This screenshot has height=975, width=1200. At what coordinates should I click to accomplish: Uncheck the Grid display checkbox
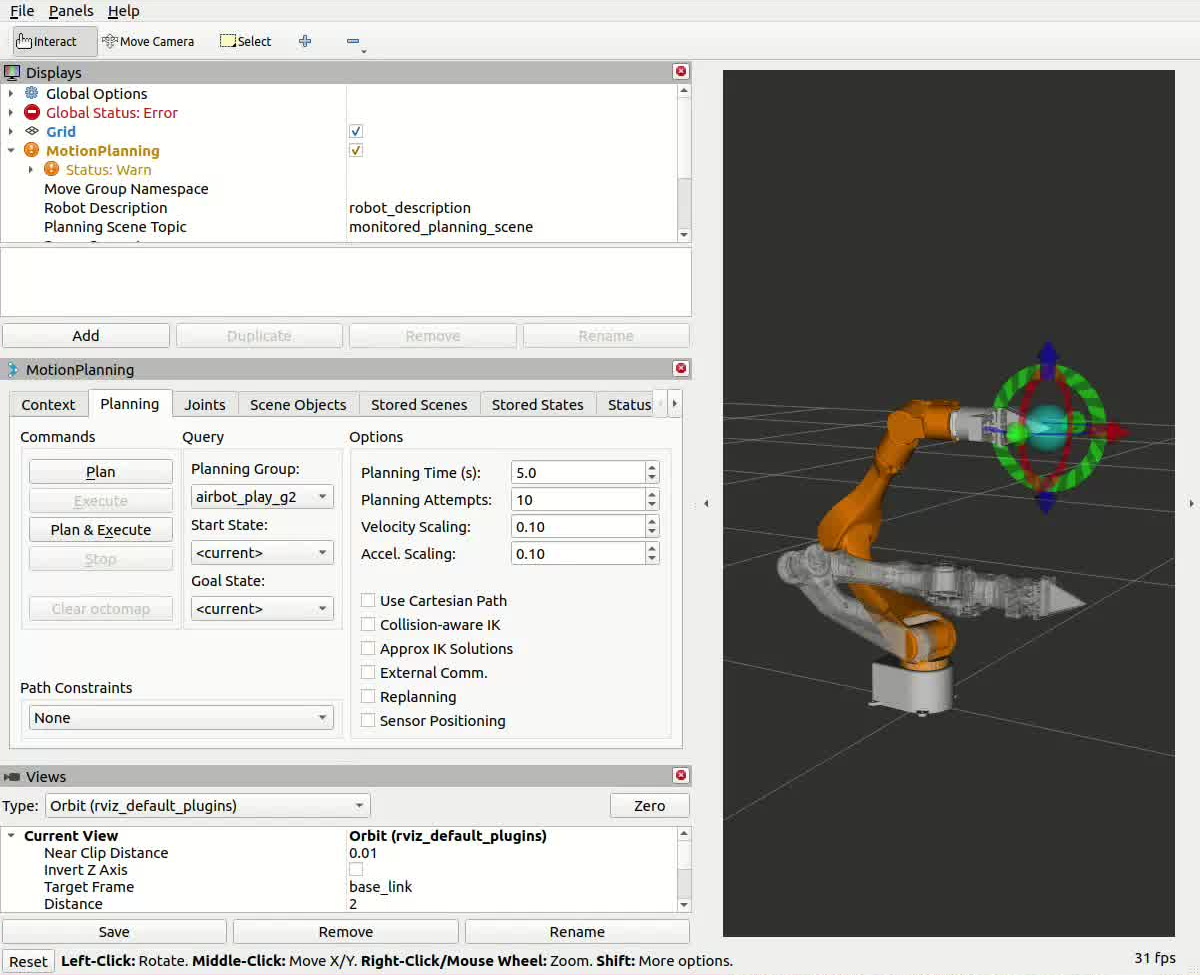356,132
